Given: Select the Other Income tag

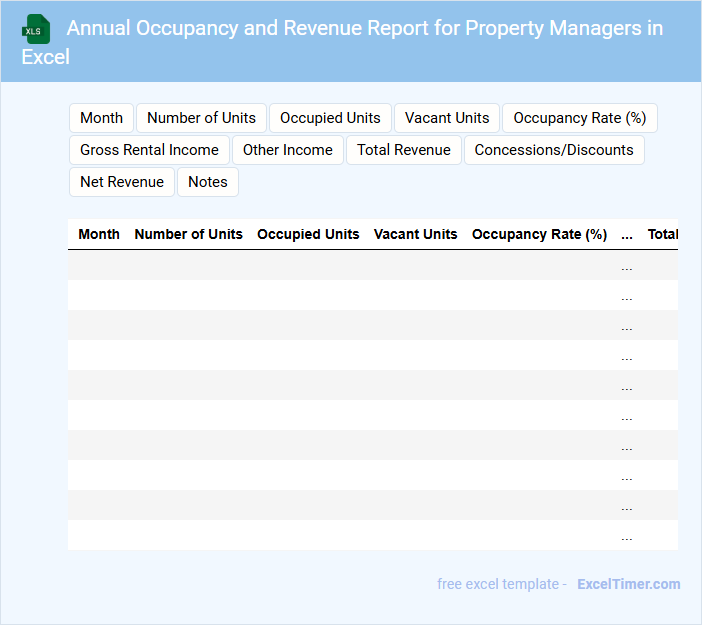Looking at the screenshot, I should point(288,150).
